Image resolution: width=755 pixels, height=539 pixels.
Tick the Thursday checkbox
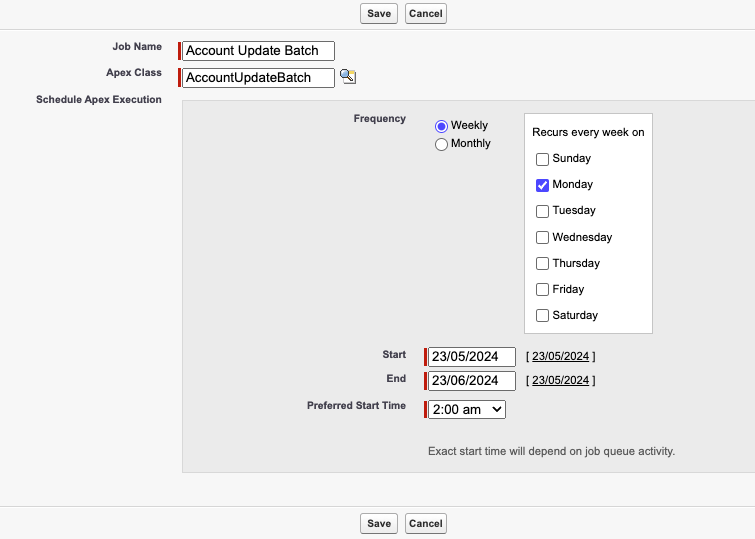(542, 263)
